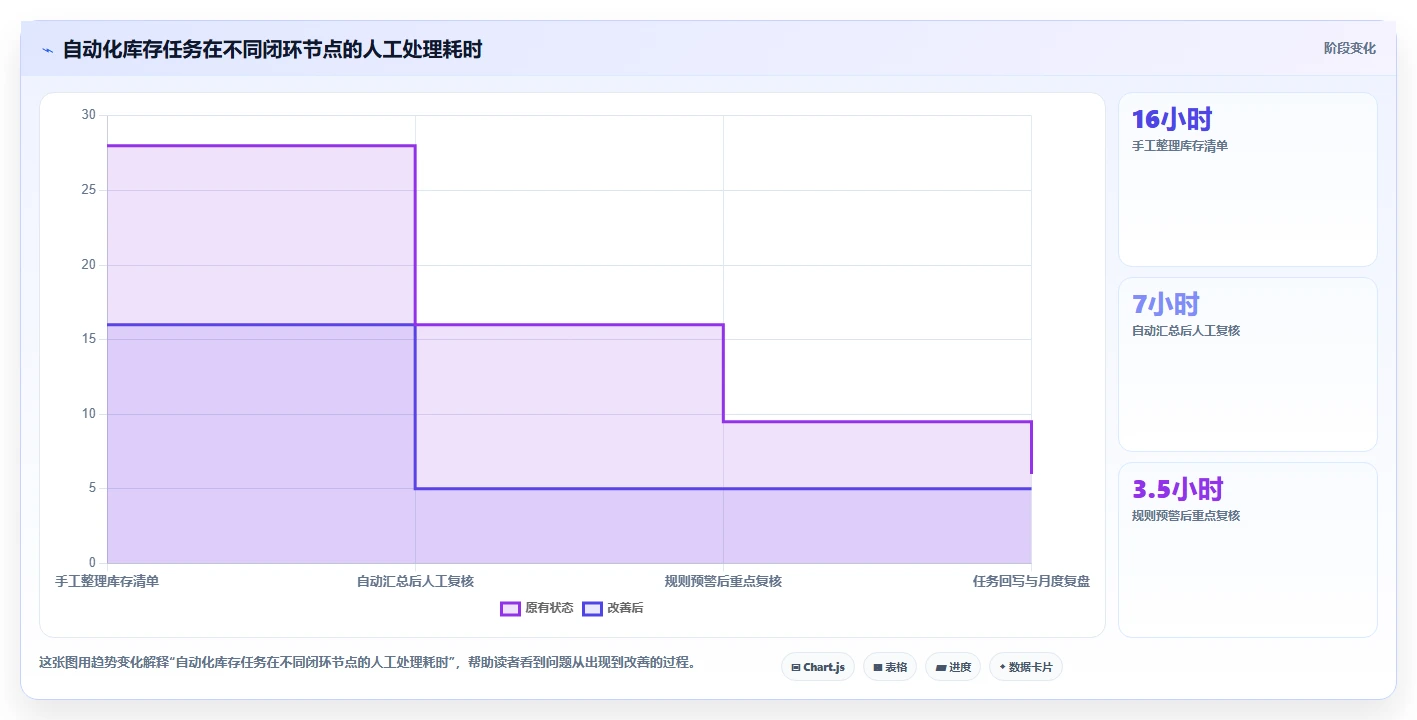The image size is (1417, 720).
Task: Click the 表格 tag
Action: (x=890, y=667)
